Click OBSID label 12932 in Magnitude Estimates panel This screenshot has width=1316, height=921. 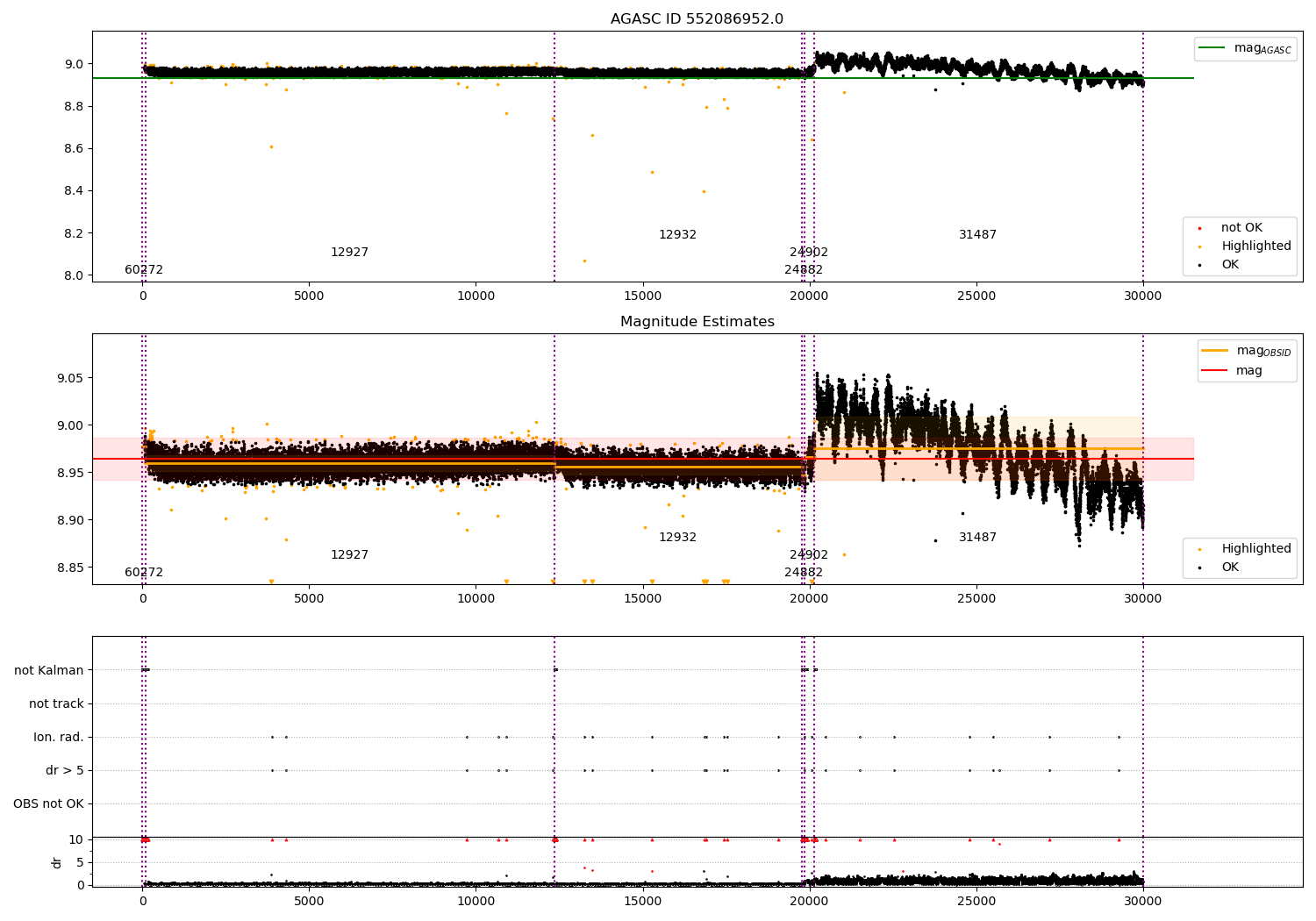[677, 538]
